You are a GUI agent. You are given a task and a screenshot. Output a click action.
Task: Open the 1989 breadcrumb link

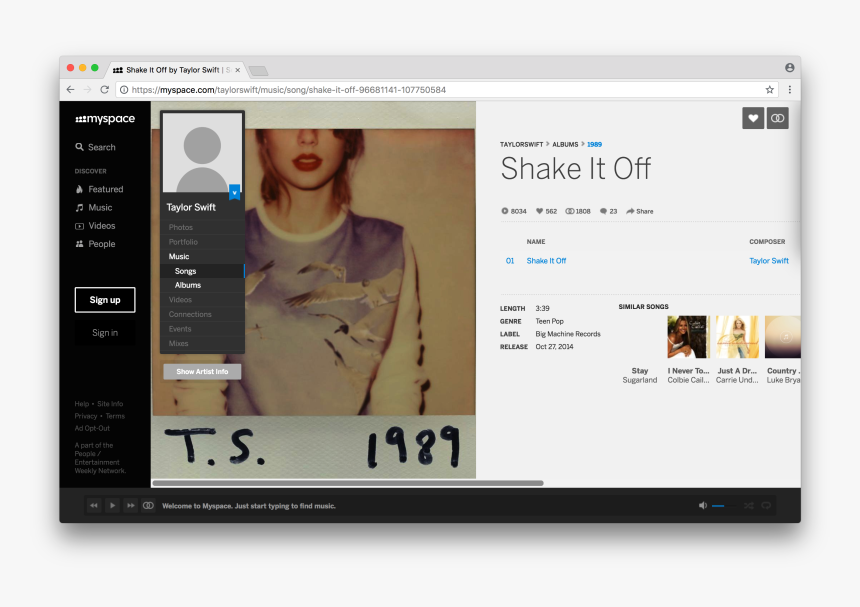point(595,144)
